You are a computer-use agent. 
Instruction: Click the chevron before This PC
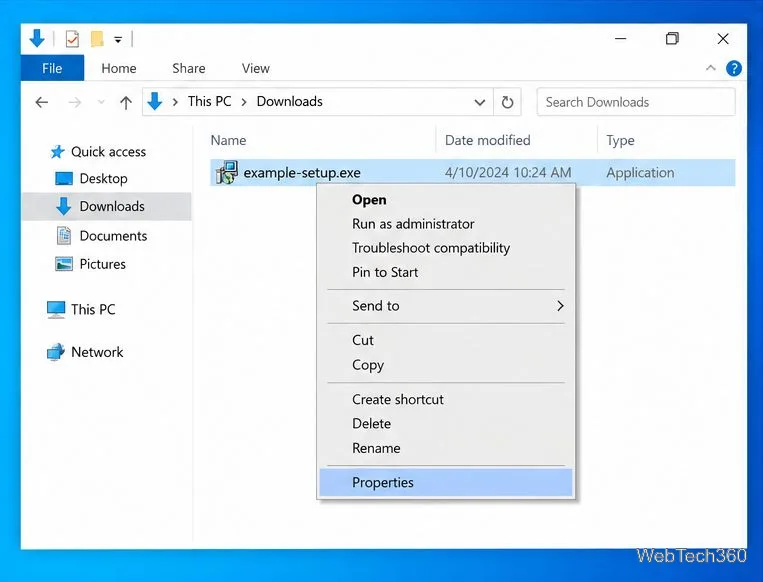[175, 102]
